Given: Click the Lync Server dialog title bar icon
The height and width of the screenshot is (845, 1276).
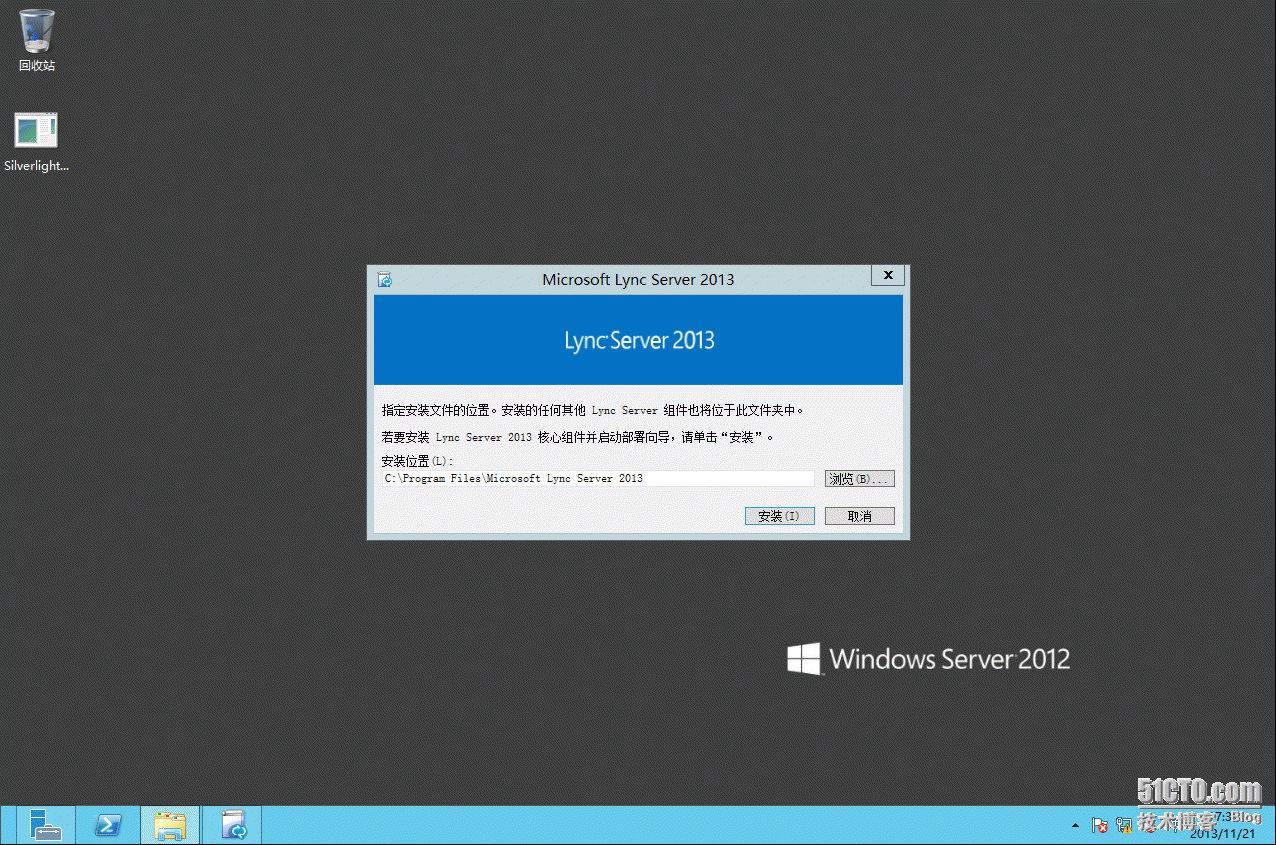Looking at the screenshot, I should tap(384, 280).
